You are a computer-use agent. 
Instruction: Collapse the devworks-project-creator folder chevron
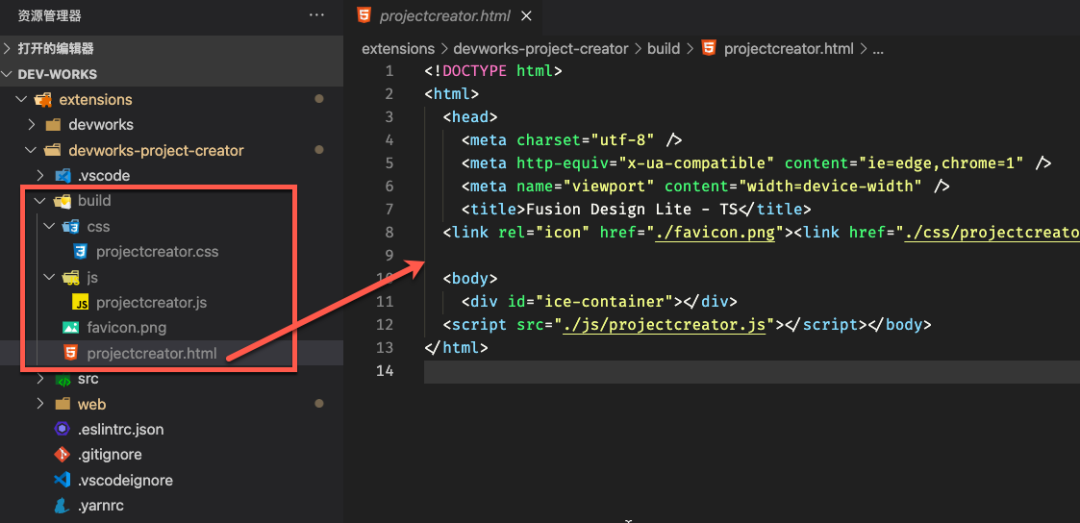click(x=30, y=150)
